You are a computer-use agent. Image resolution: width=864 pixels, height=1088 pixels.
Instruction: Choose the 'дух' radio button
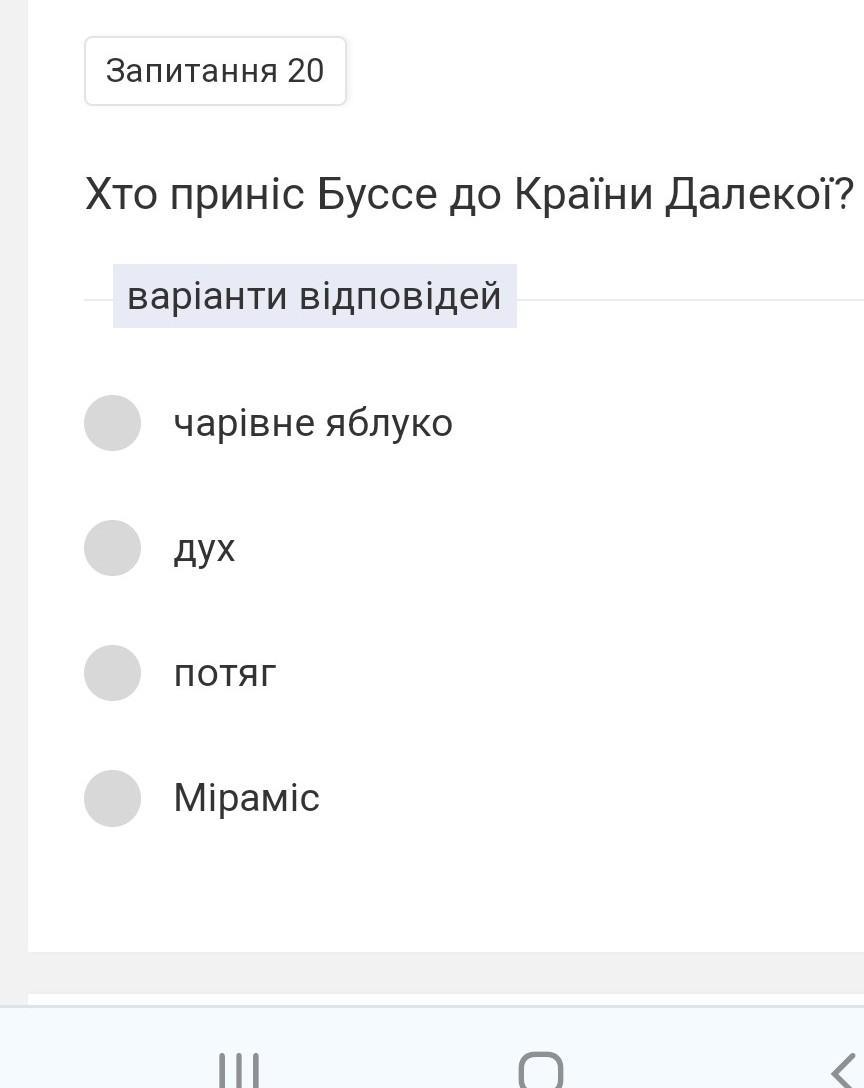click(112, 548)
